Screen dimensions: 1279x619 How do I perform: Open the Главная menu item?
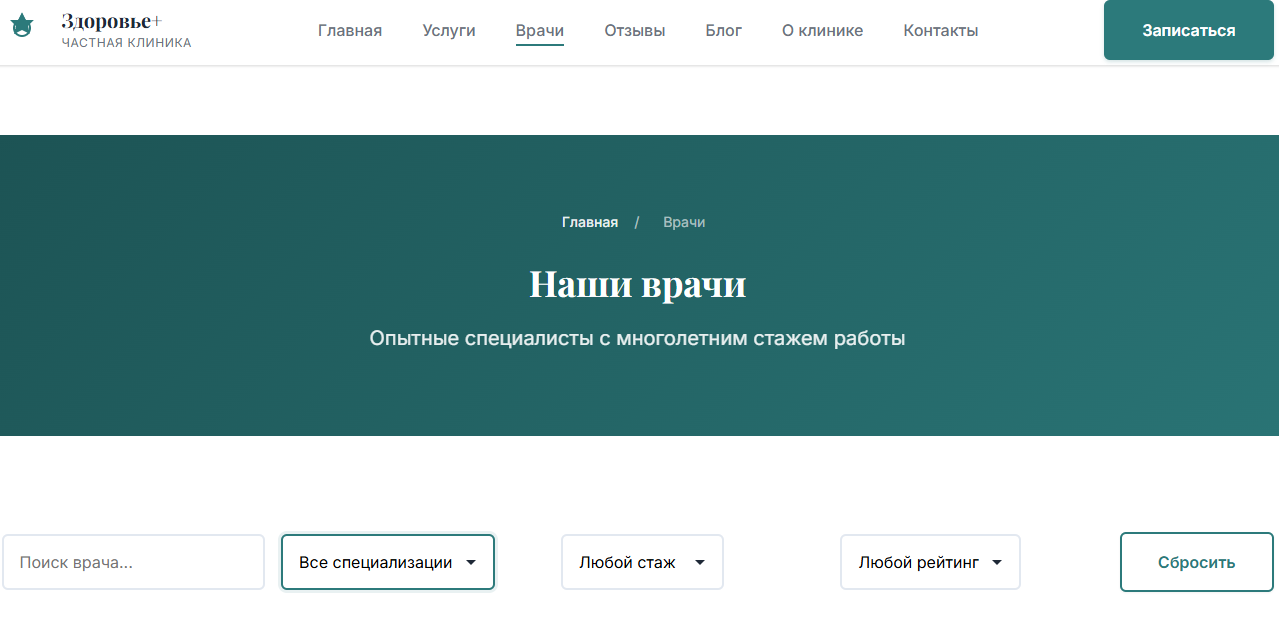coord(349,30)
